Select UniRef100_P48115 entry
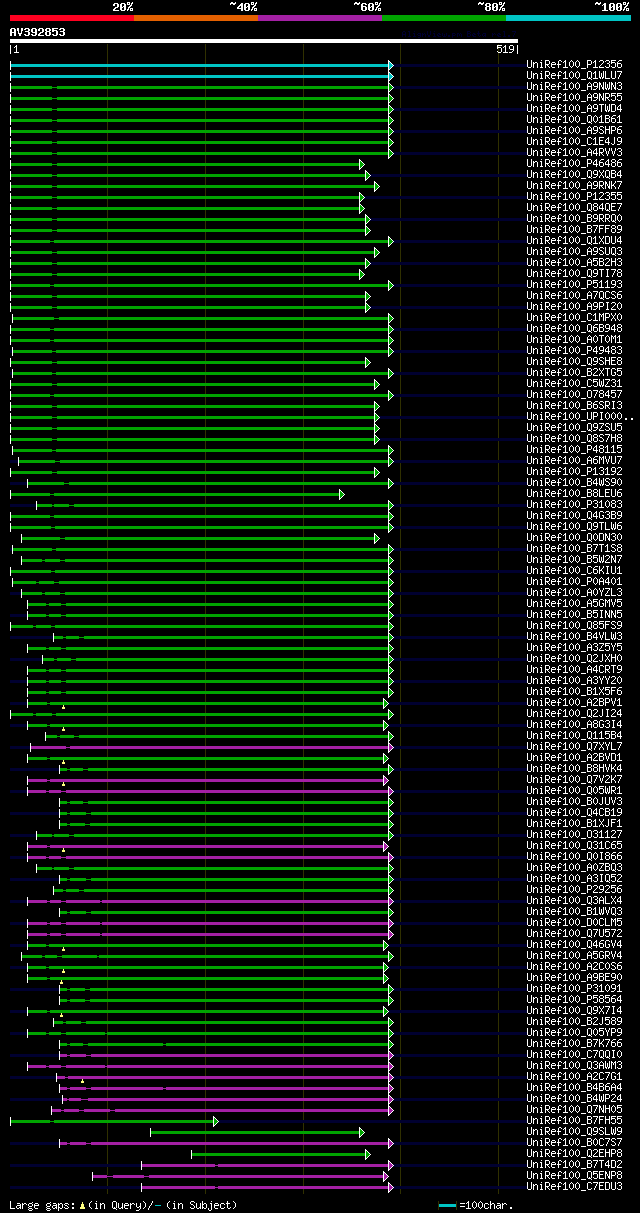The image size is (640, 1213). coord(574,449)
